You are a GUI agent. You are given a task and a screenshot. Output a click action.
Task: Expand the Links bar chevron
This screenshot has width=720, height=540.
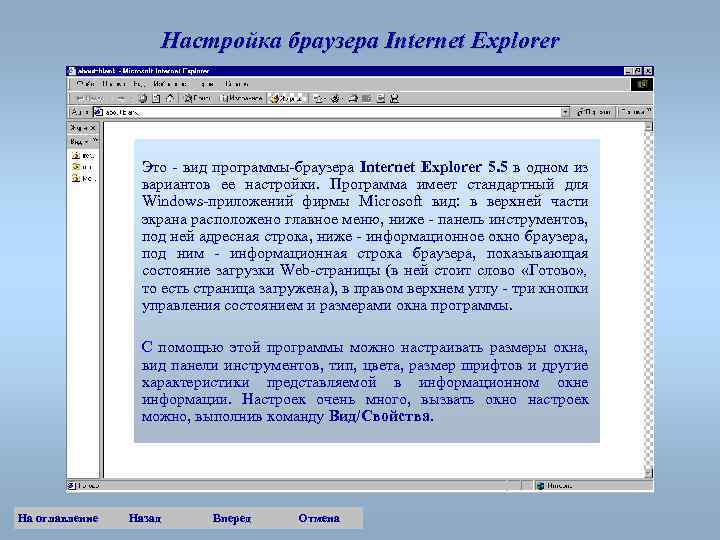[x=649, y=111]
